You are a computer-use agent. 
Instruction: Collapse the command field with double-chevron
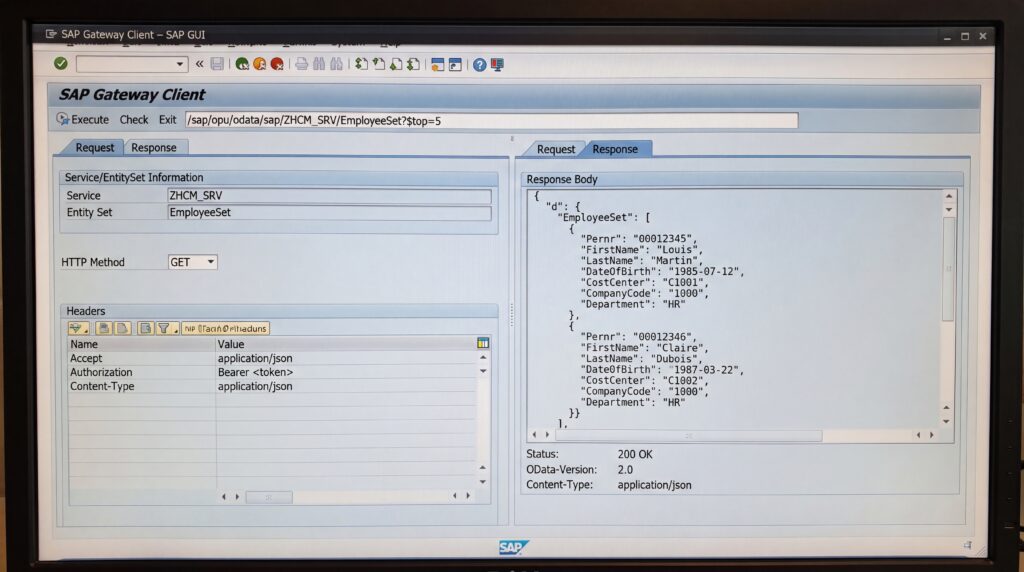(199, 64)
